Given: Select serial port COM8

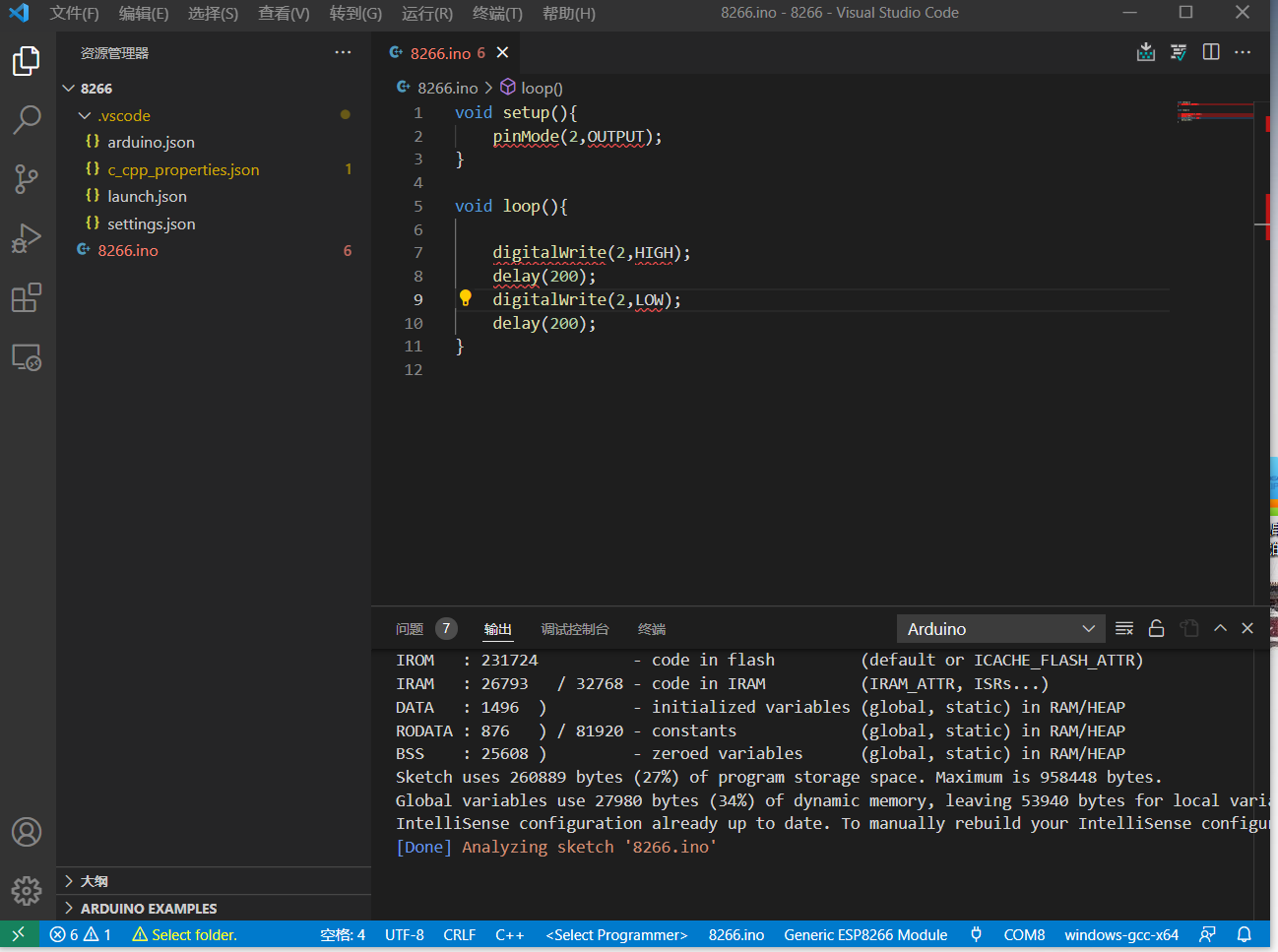Looking at the screenshot, I should pos(1024,934).
